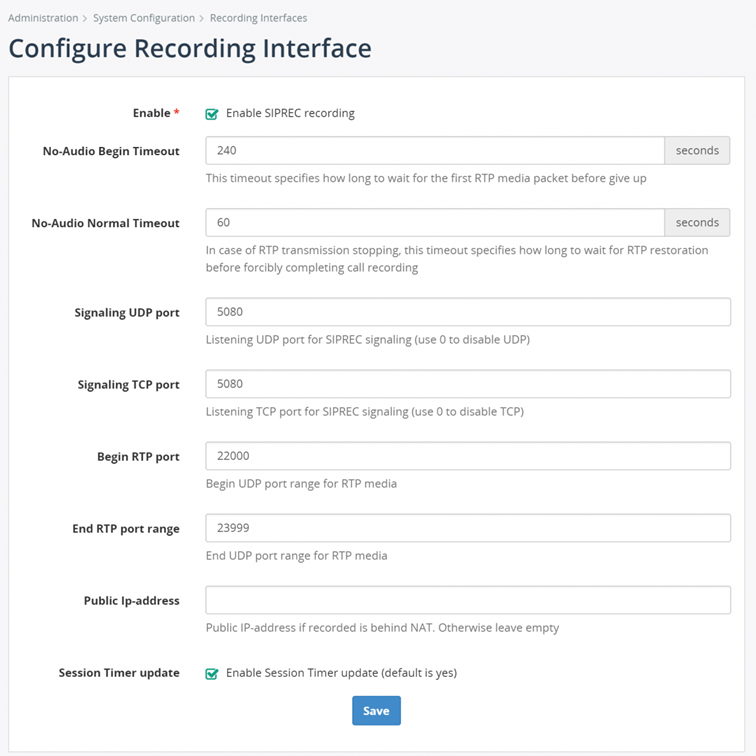Click the 'End RTP port range' label
The width and height of the screenshot is (756, 756).
click(126, 529)
